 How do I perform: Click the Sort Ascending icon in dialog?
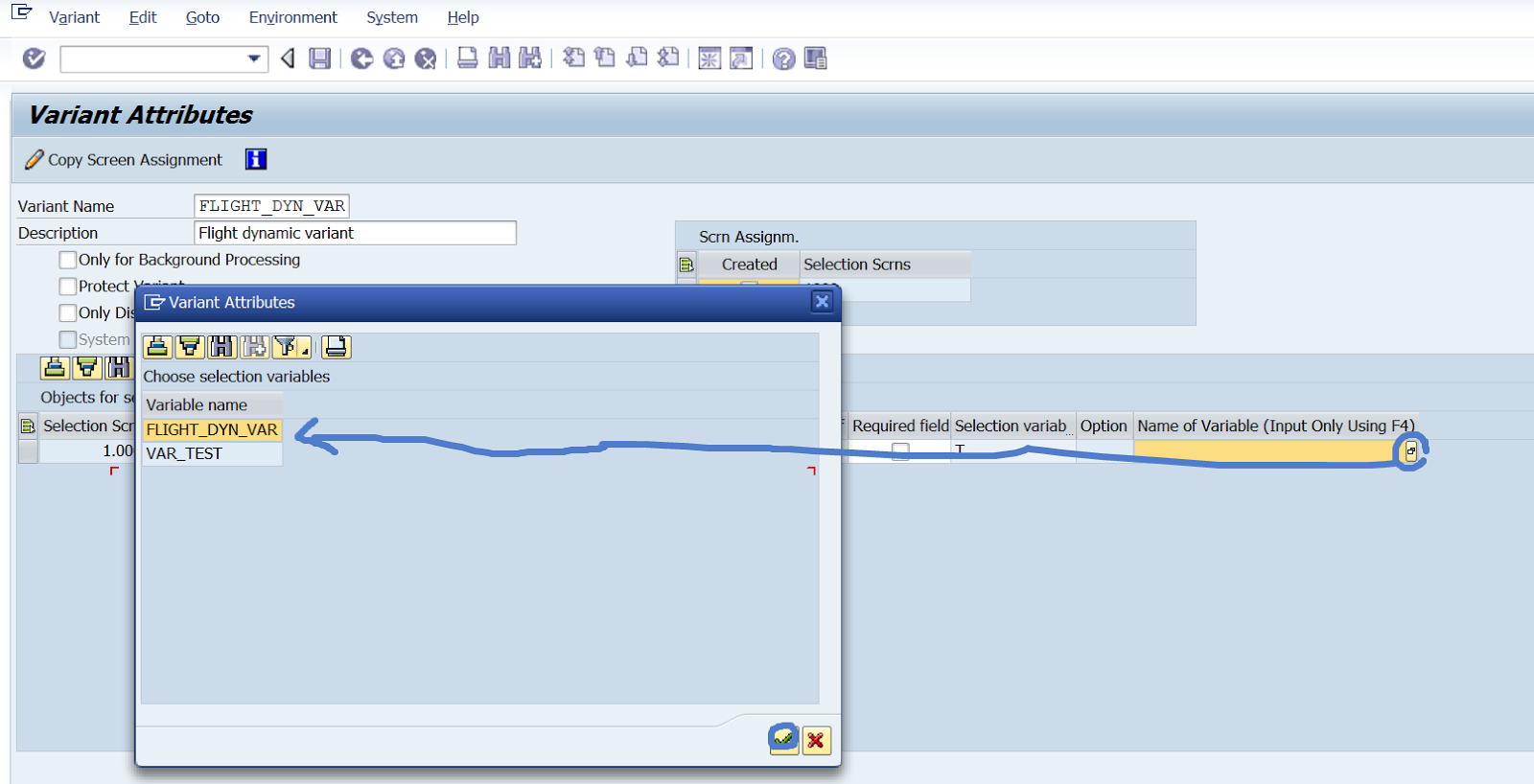pyautogui.click(x=158, y=347)
